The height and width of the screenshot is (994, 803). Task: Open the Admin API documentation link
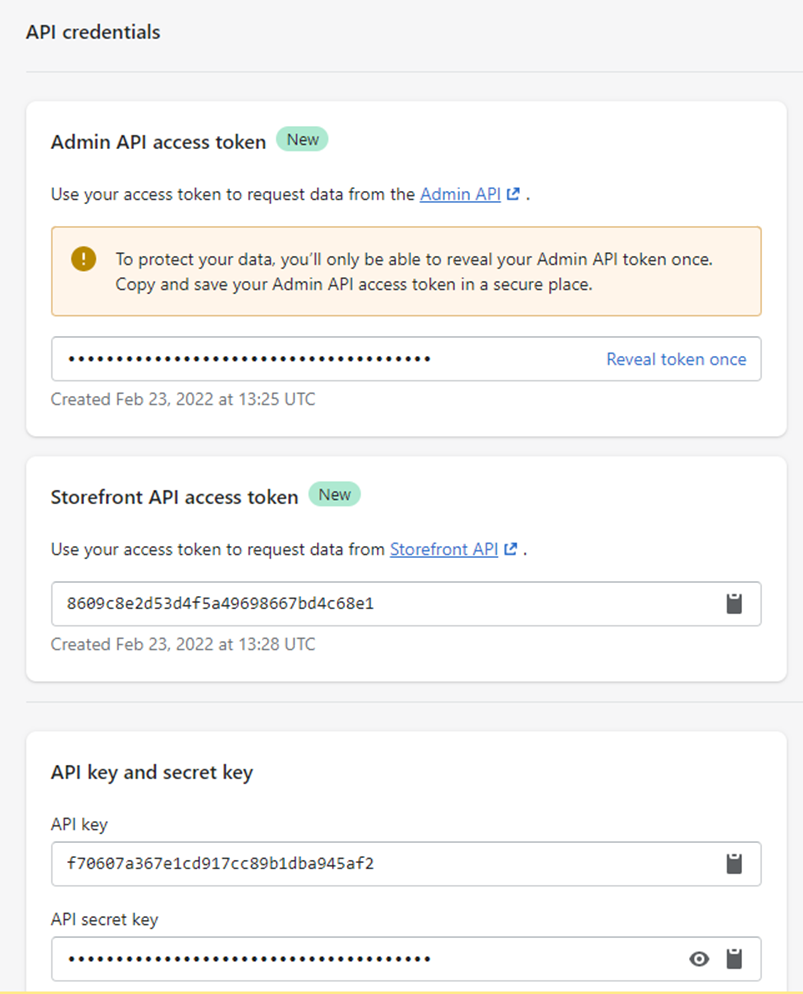[460, 195]
